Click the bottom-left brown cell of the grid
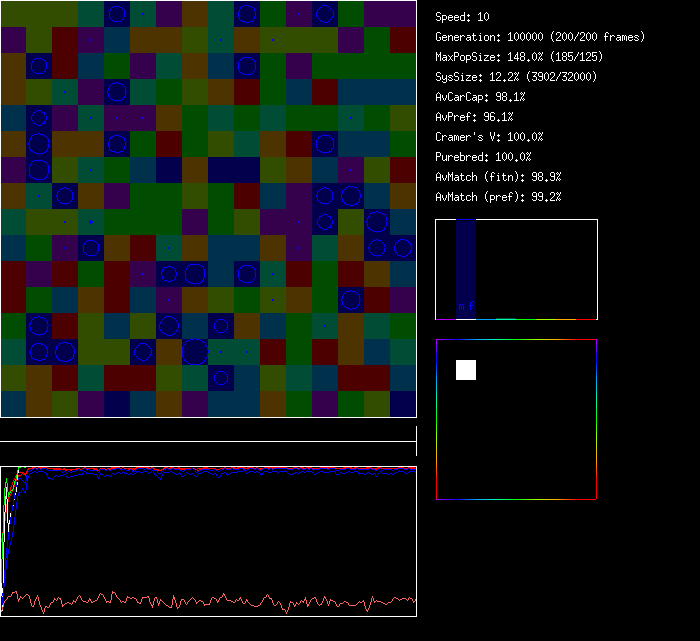The image size is (700, 641). pyautogui.click(x=13, y=403)
